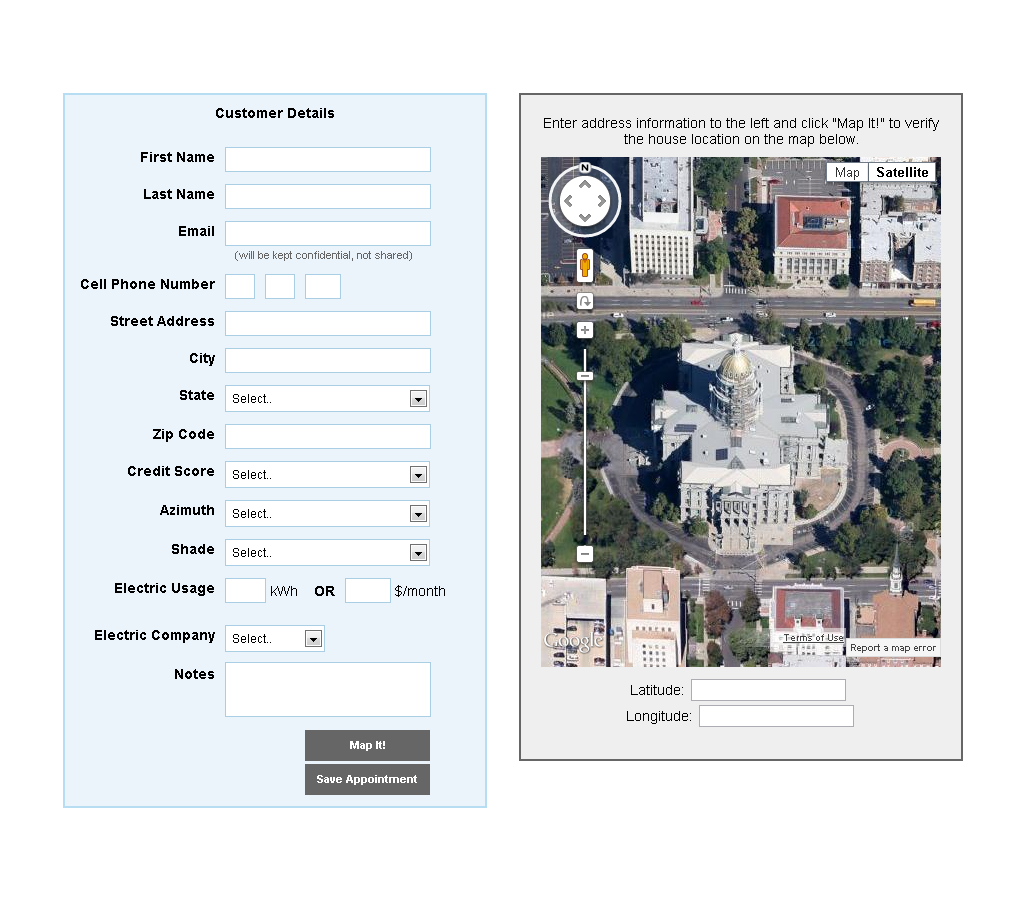
Task: Focus the Longitude field
Action: coord(776,716)
